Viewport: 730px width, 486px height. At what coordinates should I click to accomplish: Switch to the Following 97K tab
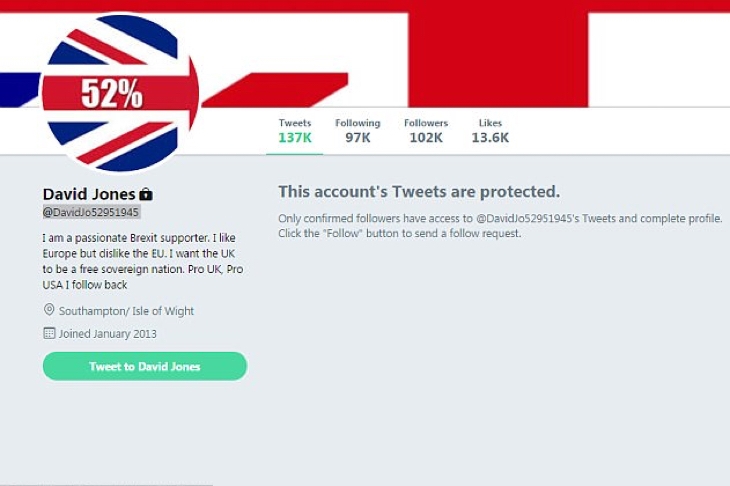pos(358,131)
